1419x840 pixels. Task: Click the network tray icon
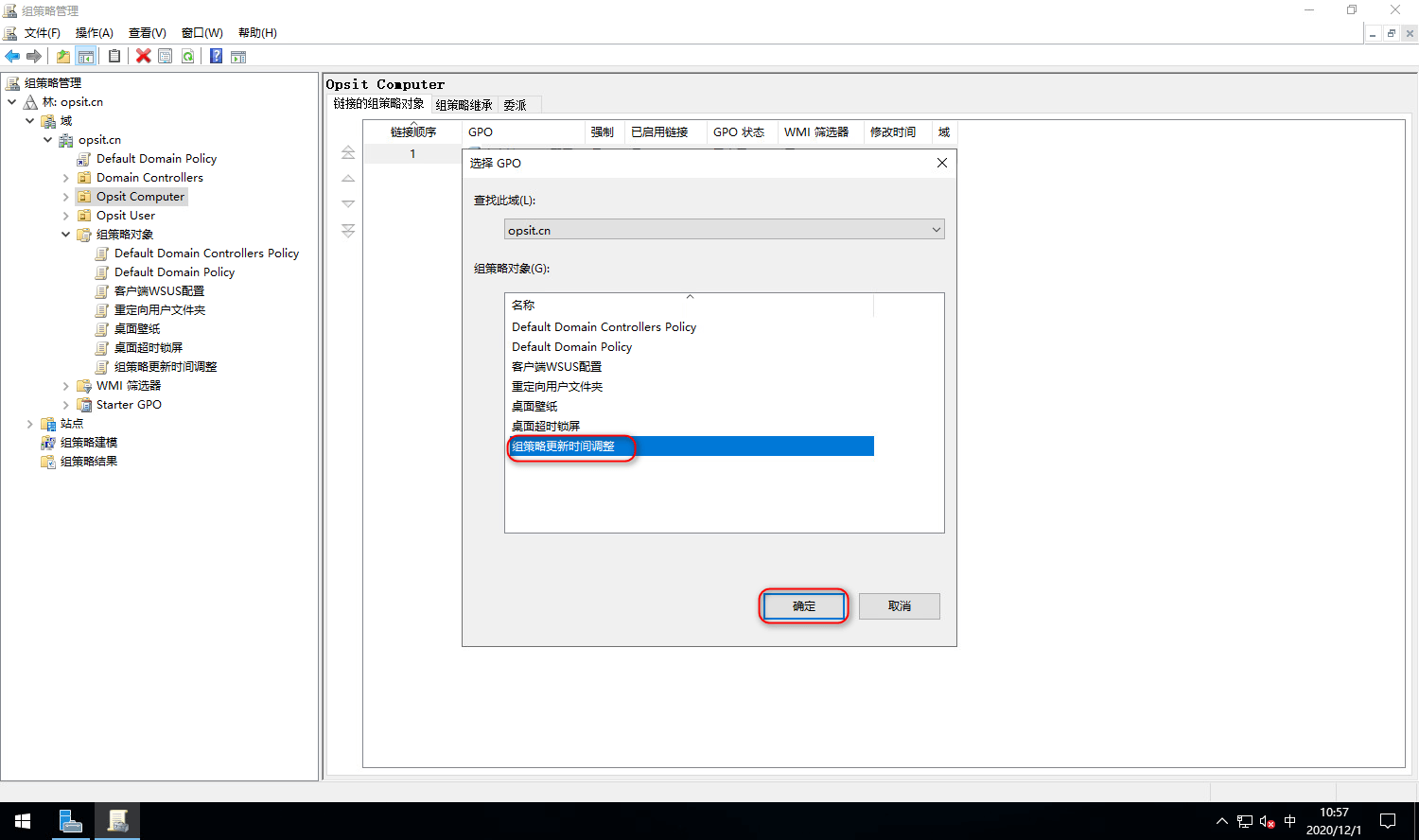[1245, 821]
